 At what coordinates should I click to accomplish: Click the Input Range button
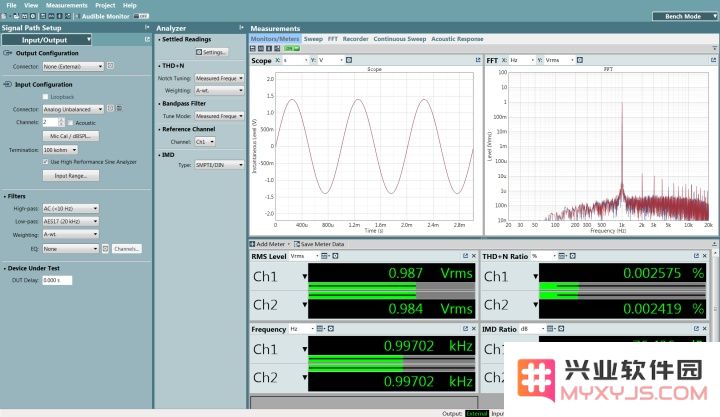coord(71,175)
